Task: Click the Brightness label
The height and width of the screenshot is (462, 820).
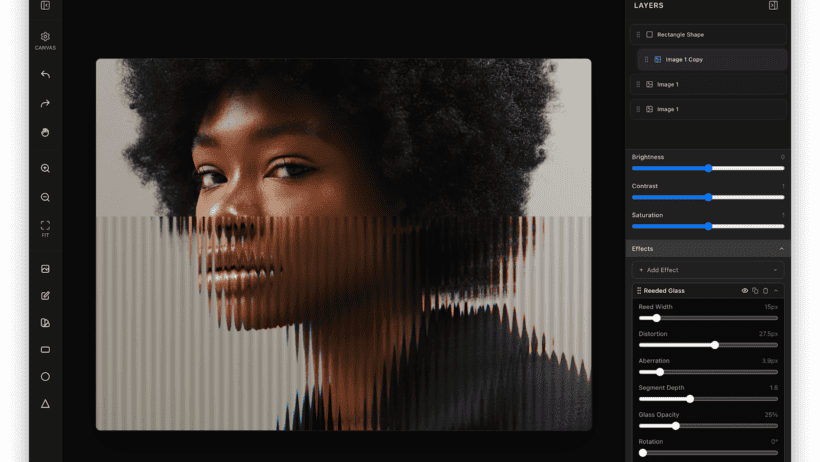Action: pyautogui.click(x=648, y=157)
